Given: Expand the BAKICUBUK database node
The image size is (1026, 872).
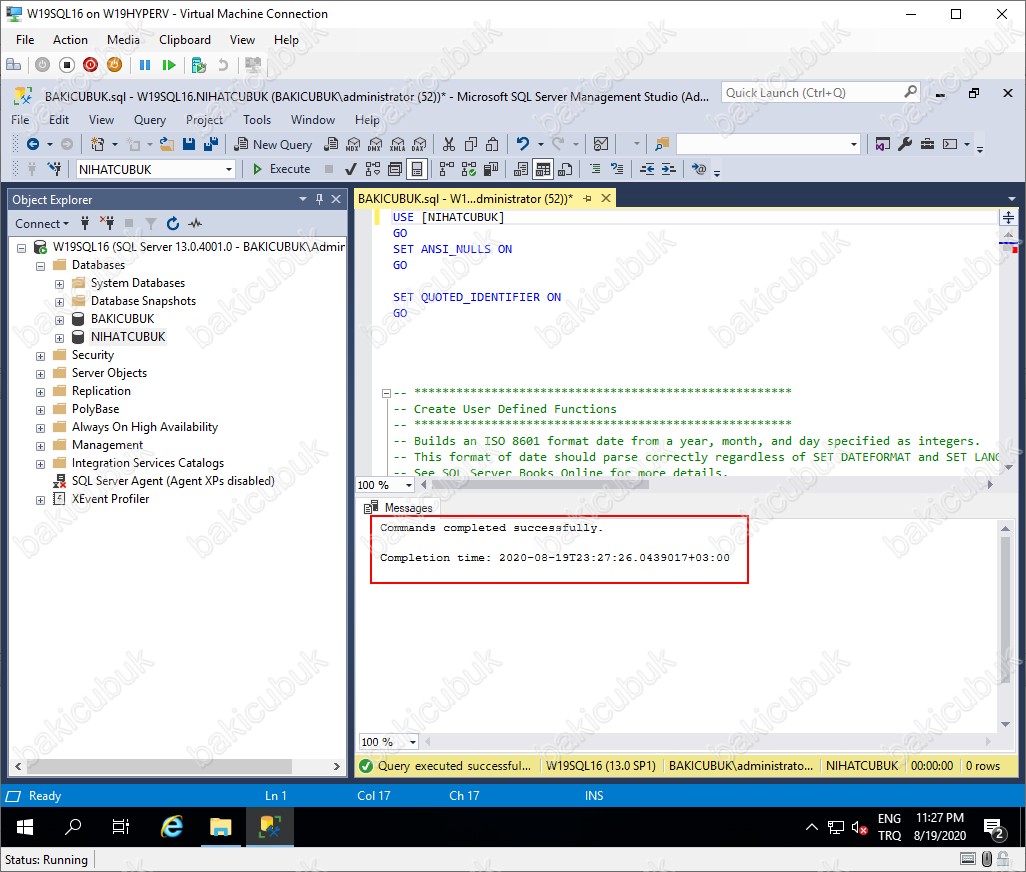Looking at the screenshot, I should 59,319.
